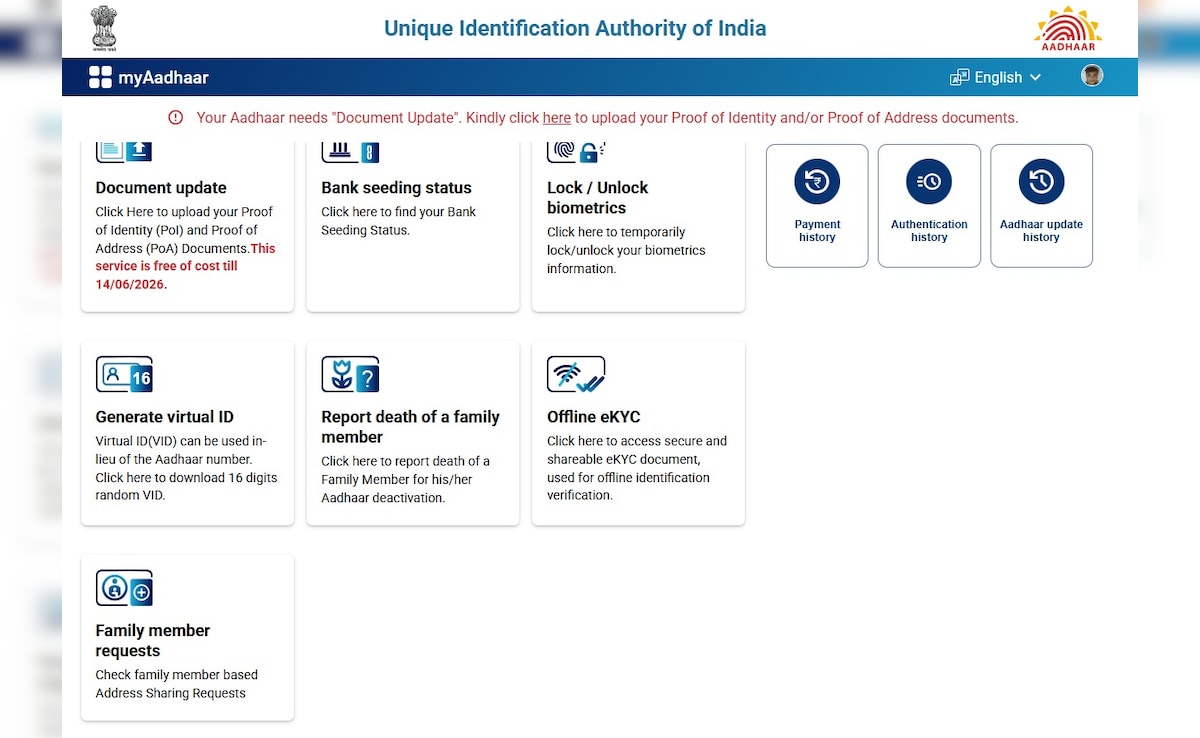Select the Lock / Unlock biometrics icon
The height and width of the screenshot is (738, 1200).
pyautogui.click(x=576, y=152)
